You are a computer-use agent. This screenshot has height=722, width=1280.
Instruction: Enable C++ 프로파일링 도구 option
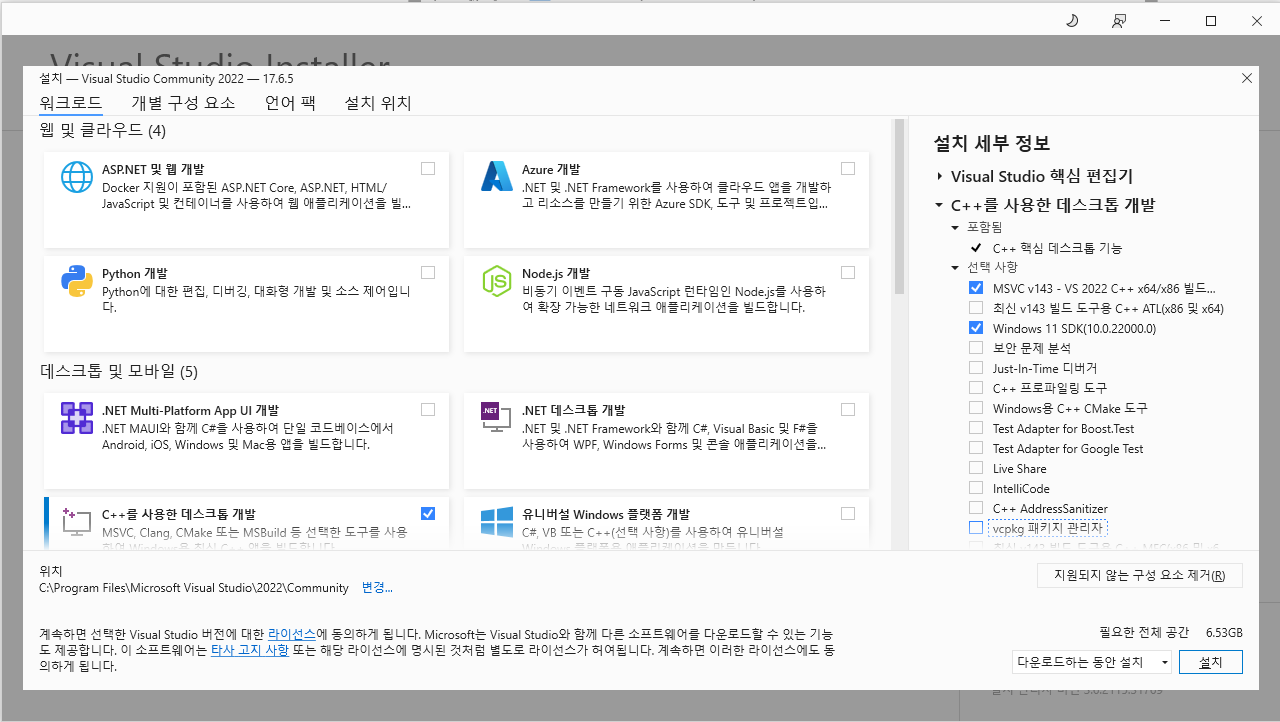point(976,388)
